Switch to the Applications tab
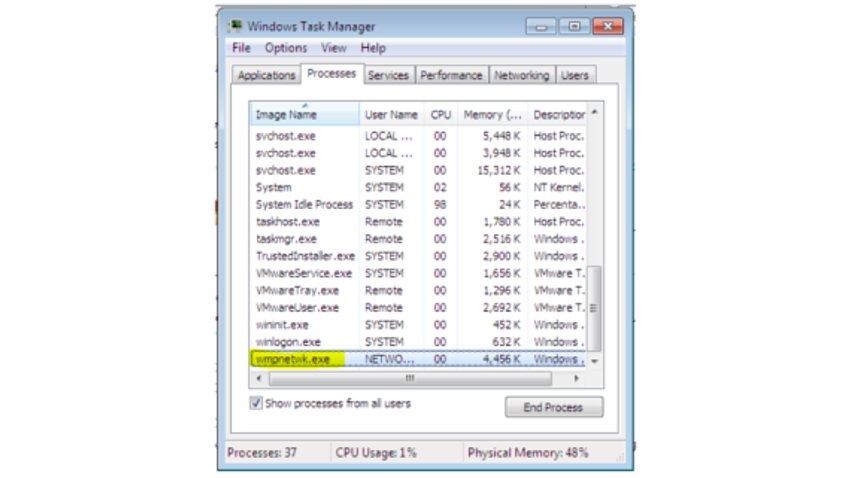The width and height of the screenshot is (850, 478). [266, 75]
